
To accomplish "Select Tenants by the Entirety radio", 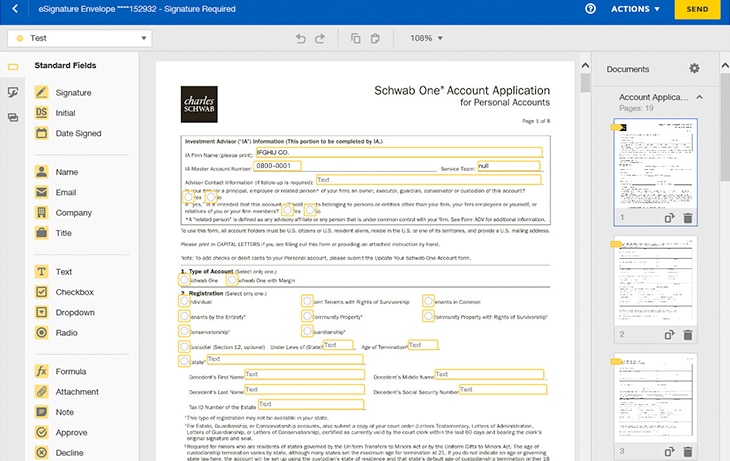I will coord(184,316).
